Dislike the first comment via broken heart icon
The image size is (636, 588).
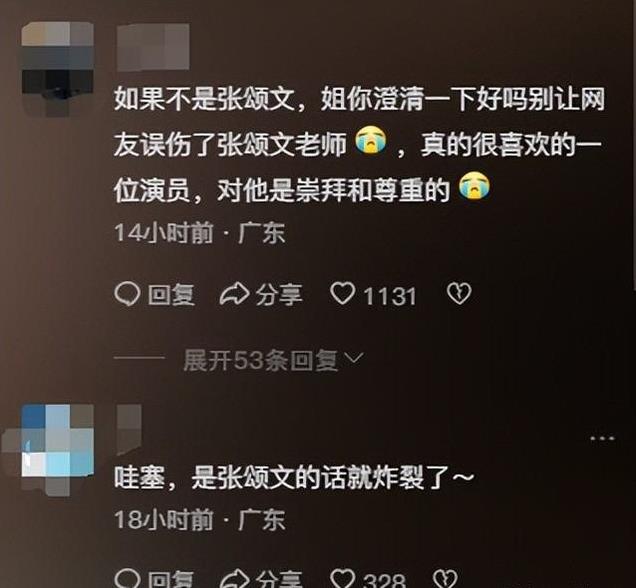(459, 294)
